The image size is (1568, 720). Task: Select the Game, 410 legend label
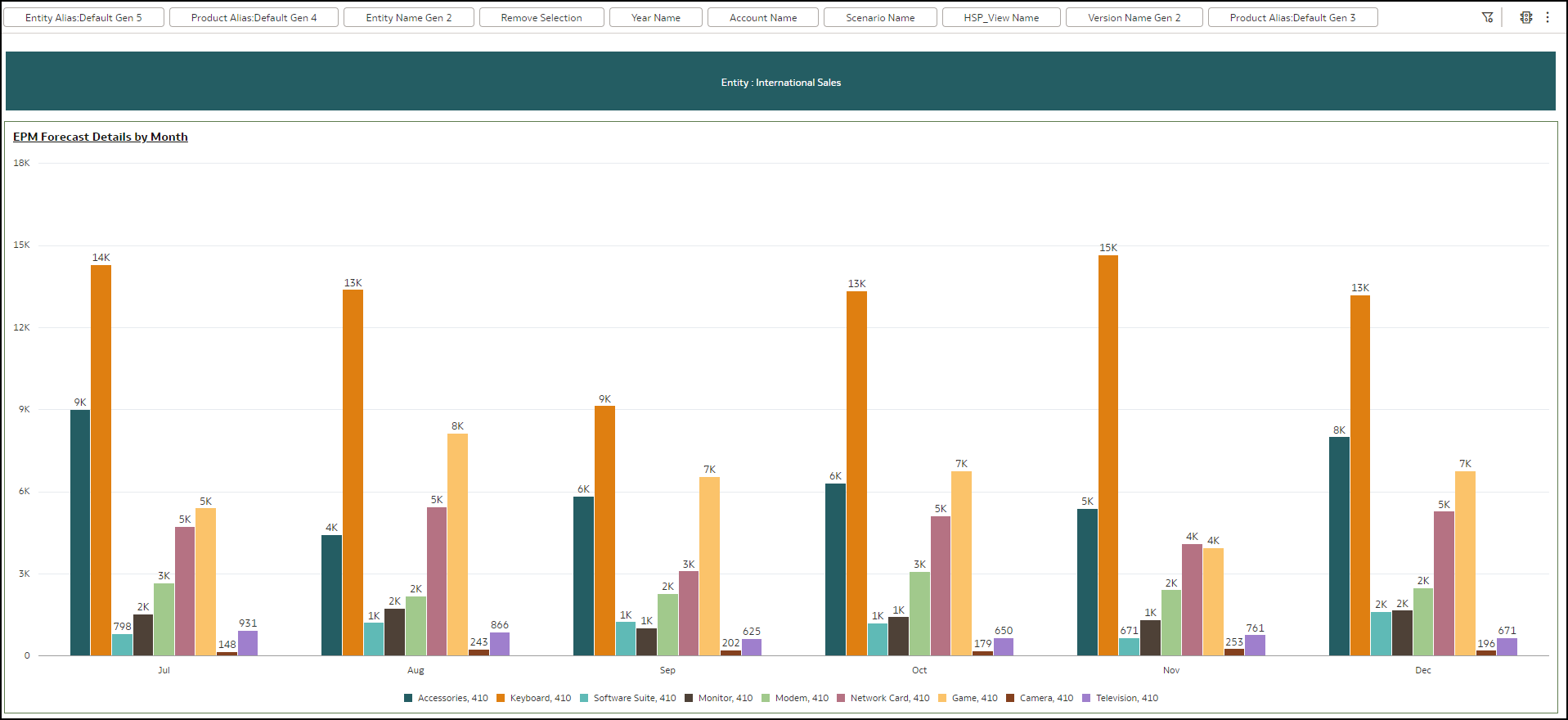[975, 698]
